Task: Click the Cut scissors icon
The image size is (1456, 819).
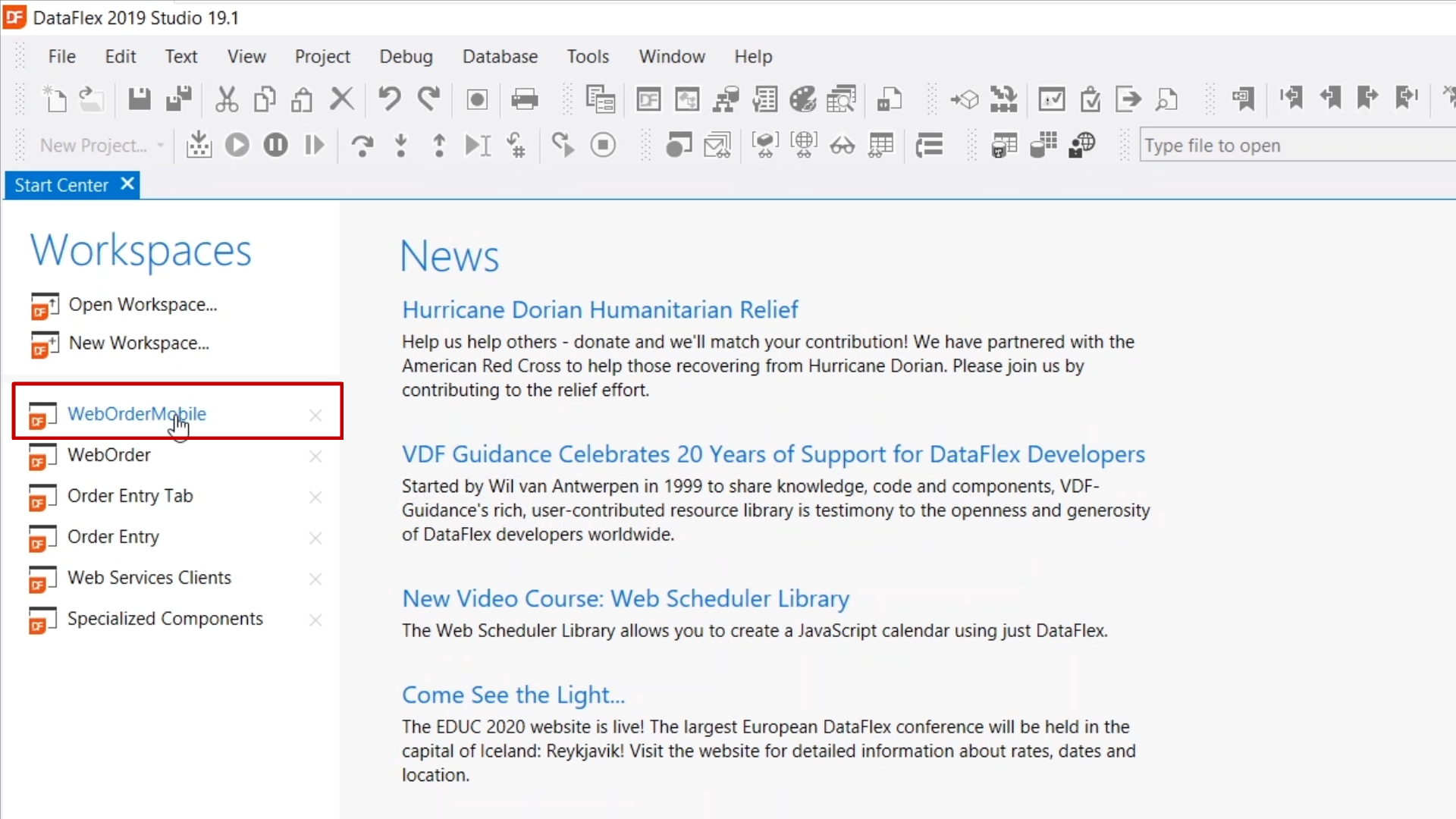Action: coord(226,99)
